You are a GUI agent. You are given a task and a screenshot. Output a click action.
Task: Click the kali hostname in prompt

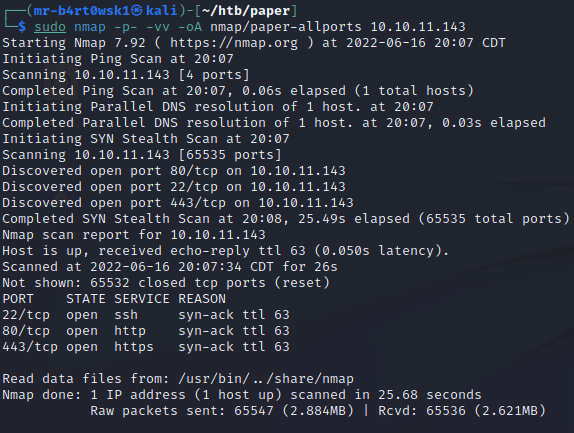coord(162,11)
